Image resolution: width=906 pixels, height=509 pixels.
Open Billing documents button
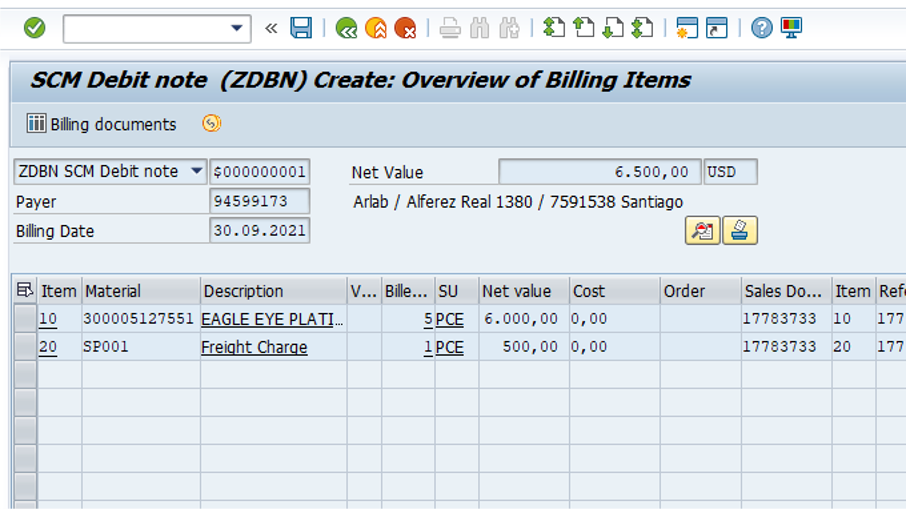click(x=101, y=124)
